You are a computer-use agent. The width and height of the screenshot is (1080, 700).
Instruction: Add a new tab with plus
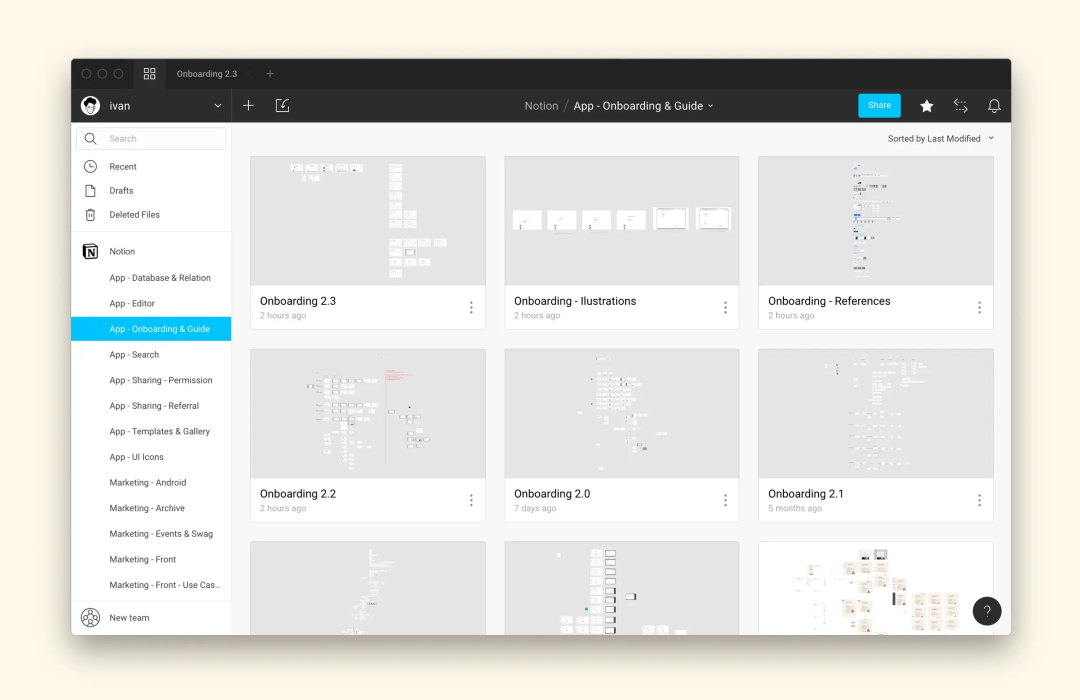270,74
